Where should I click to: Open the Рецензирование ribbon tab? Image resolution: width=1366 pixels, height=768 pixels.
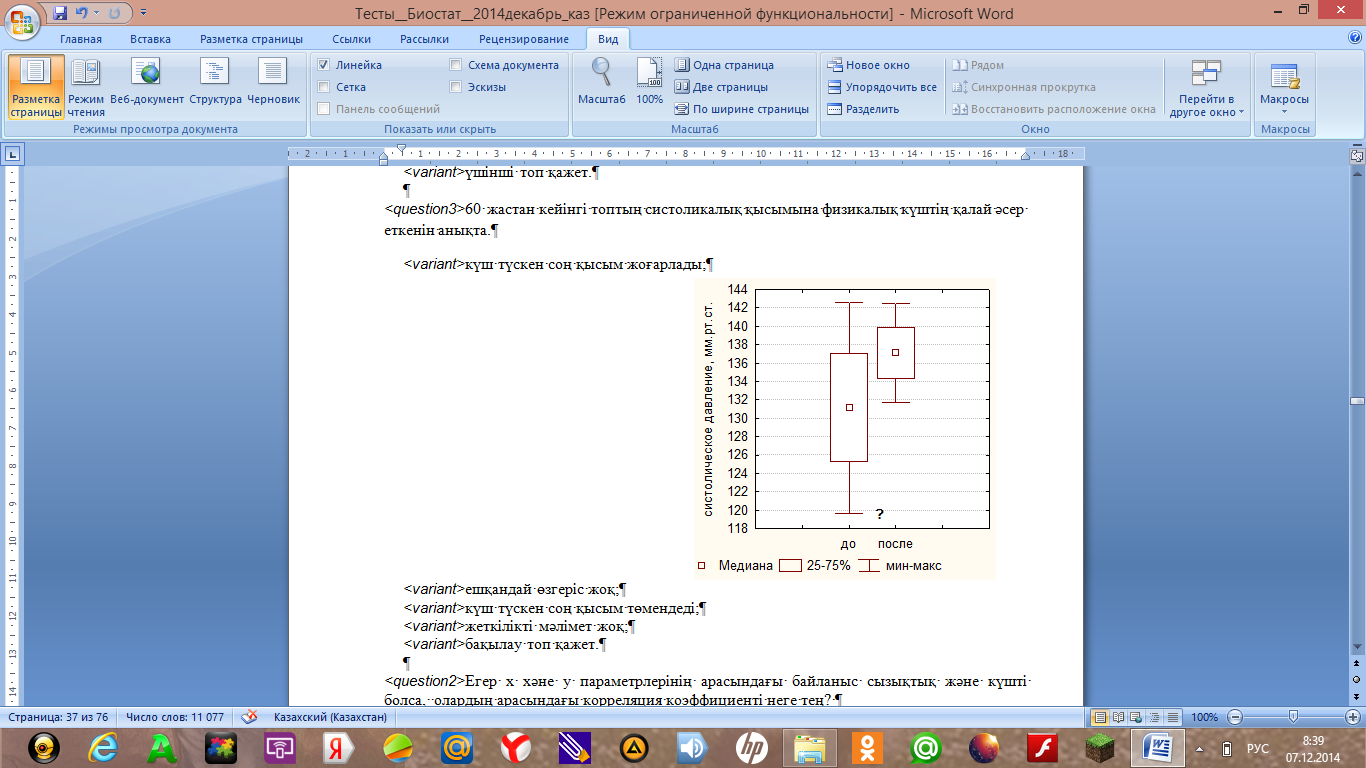coord(524,39)
